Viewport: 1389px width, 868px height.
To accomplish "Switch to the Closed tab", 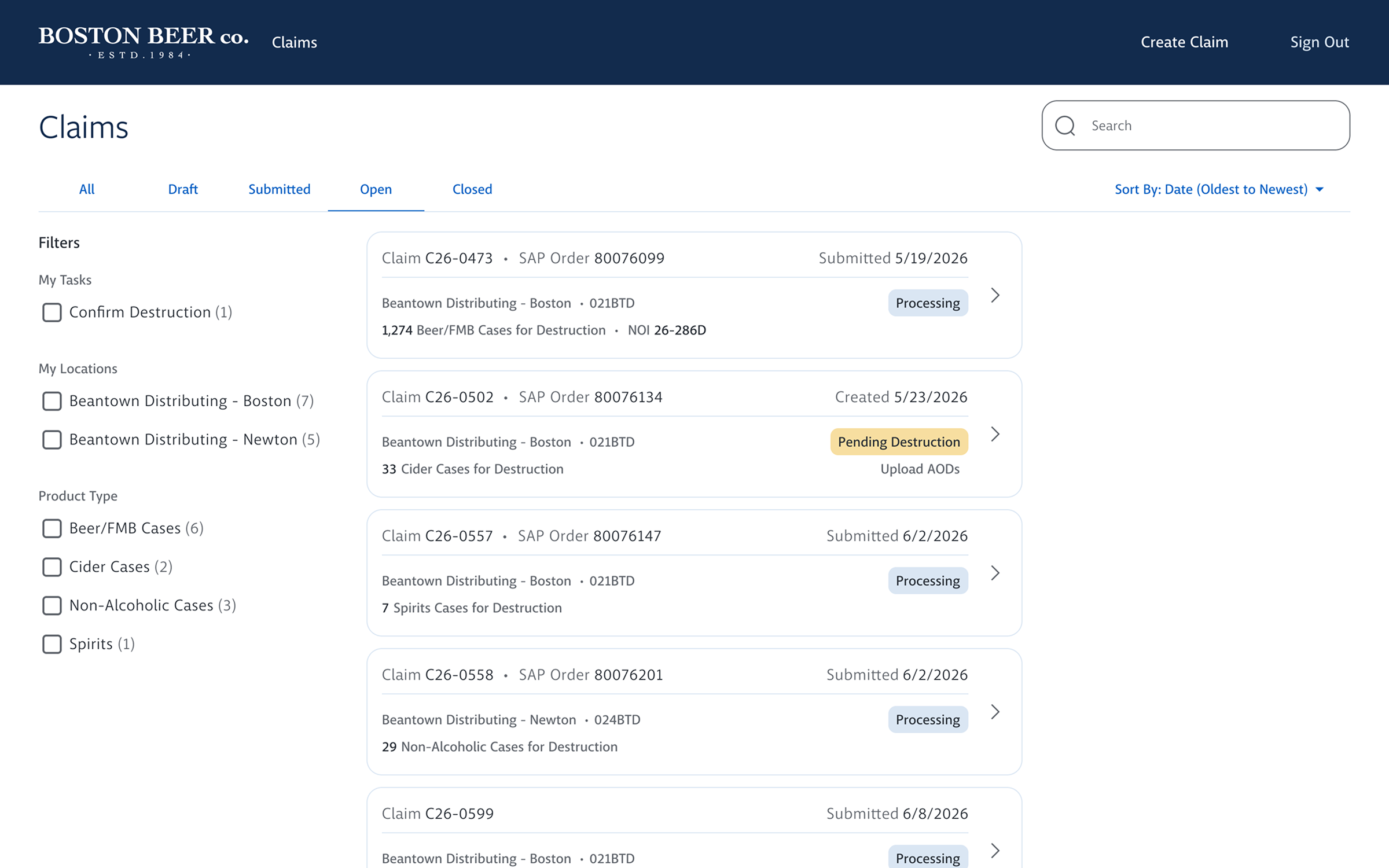I will point(472,189).
